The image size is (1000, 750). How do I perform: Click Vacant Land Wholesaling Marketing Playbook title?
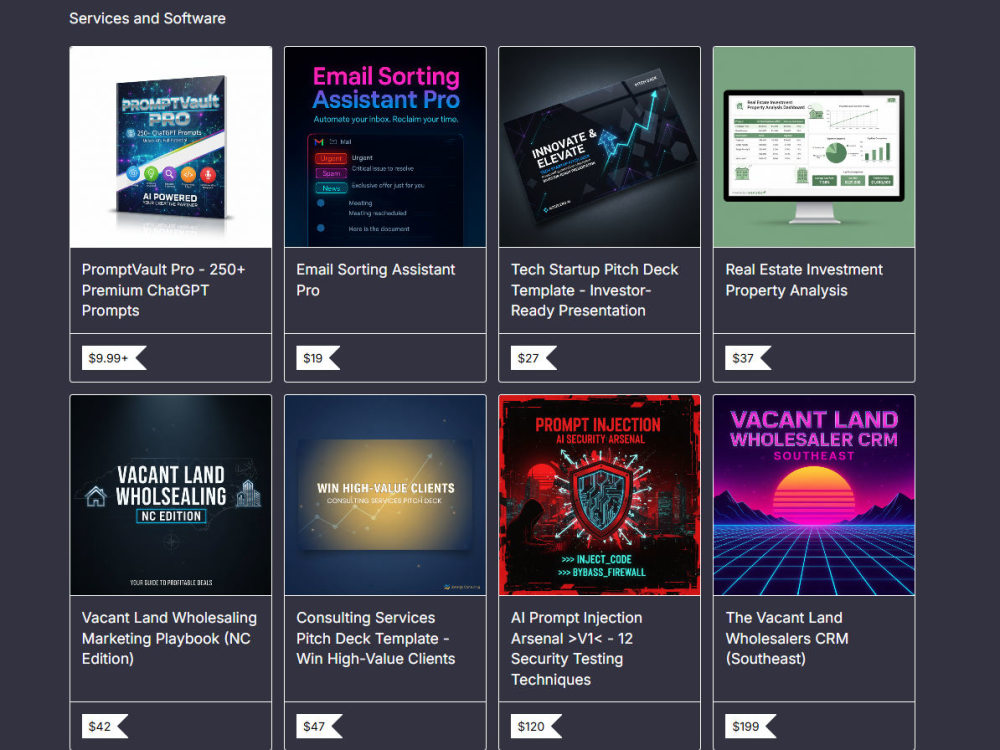coord(169,638)
